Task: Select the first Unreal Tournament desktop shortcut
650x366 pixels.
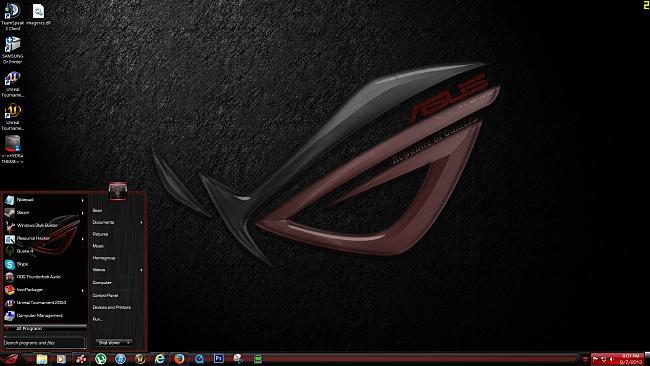Action: tap(12, 84)
